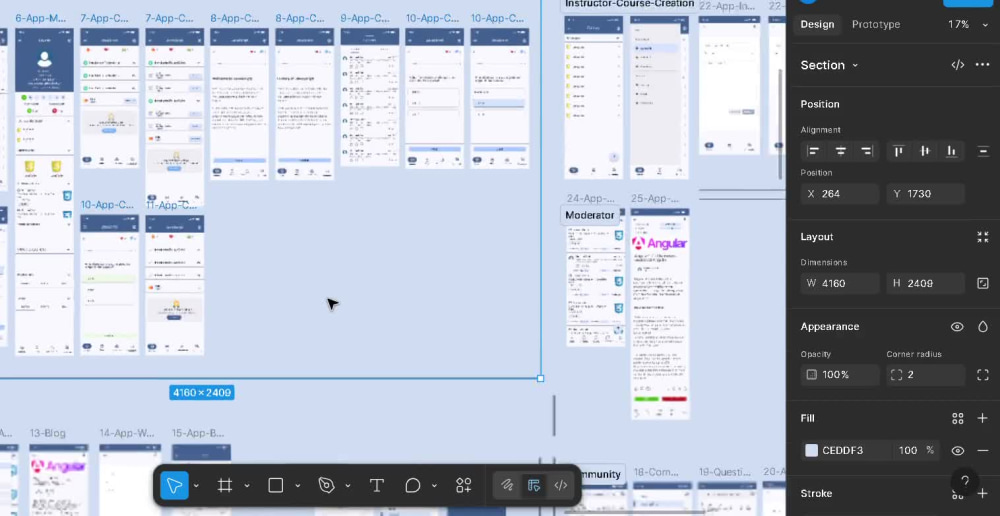Switch to Design mode in the toolbar

pos(534,485)
